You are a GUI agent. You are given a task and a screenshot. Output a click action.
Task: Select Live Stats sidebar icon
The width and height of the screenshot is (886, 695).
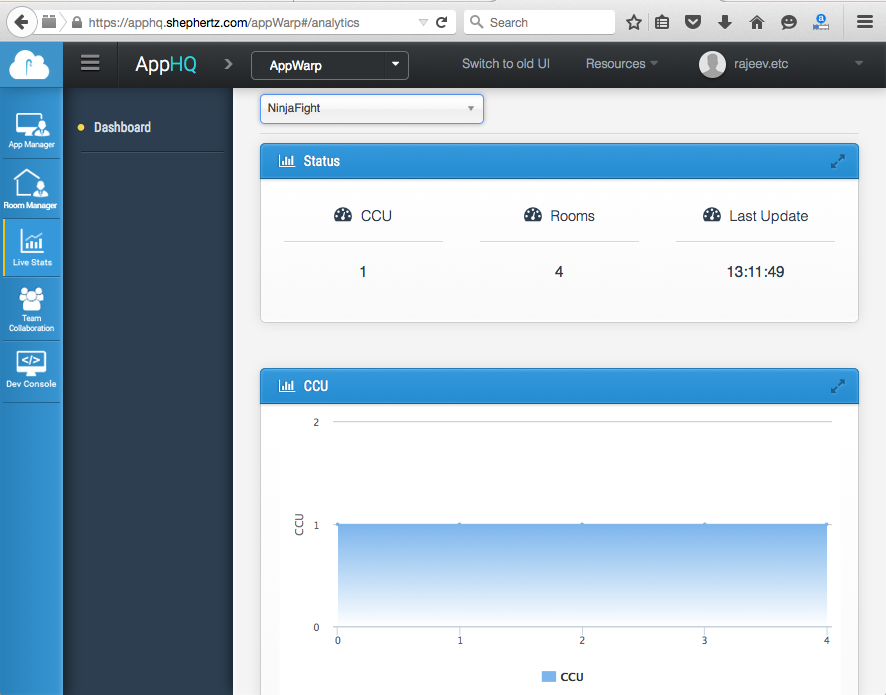(x=31, y=247)
